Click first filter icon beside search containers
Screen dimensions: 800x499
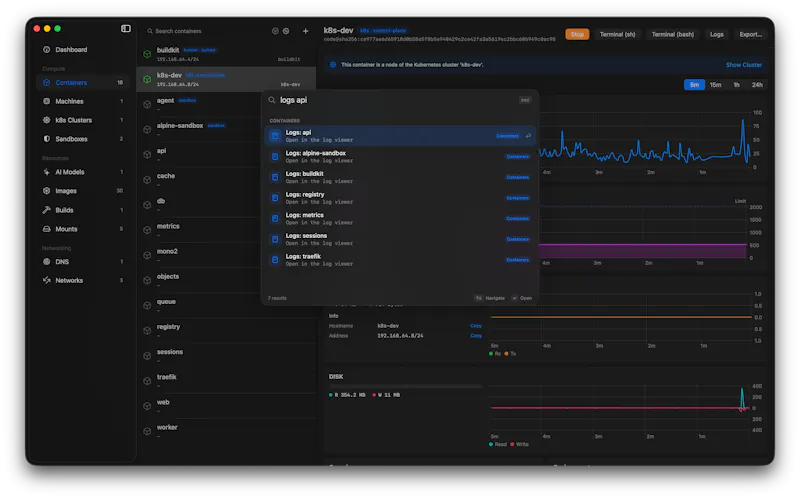275,31
